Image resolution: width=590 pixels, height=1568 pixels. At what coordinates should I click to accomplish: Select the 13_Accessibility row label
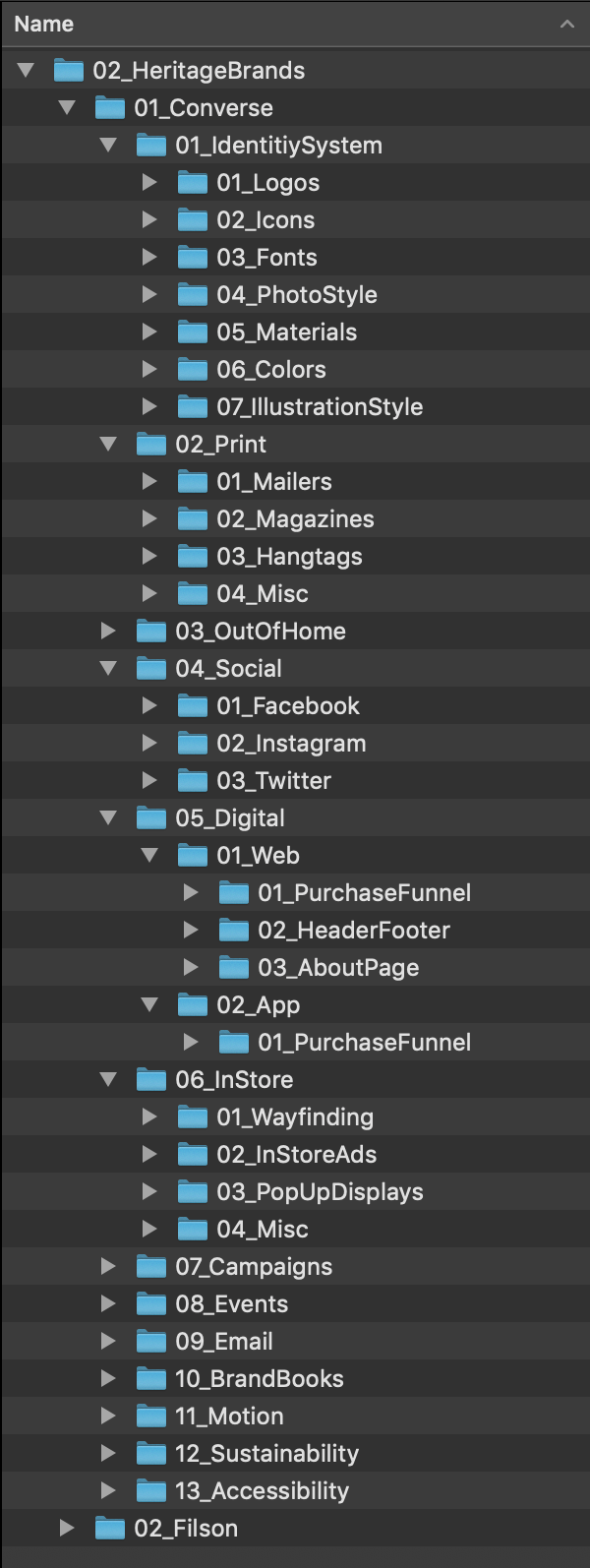262,1490
